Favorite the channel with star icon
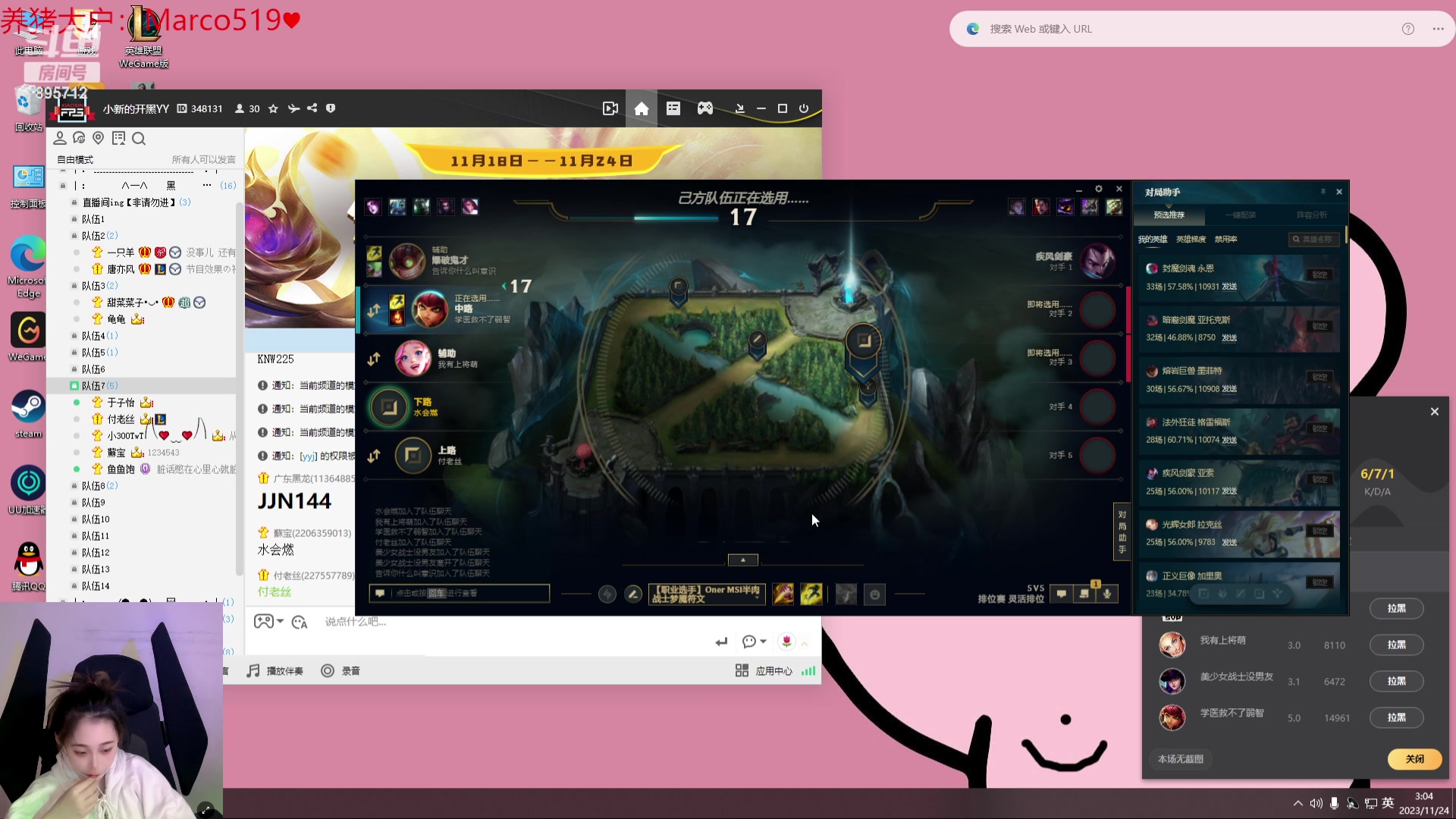The width and height of the screenshot is (1456, 819). 273,108
